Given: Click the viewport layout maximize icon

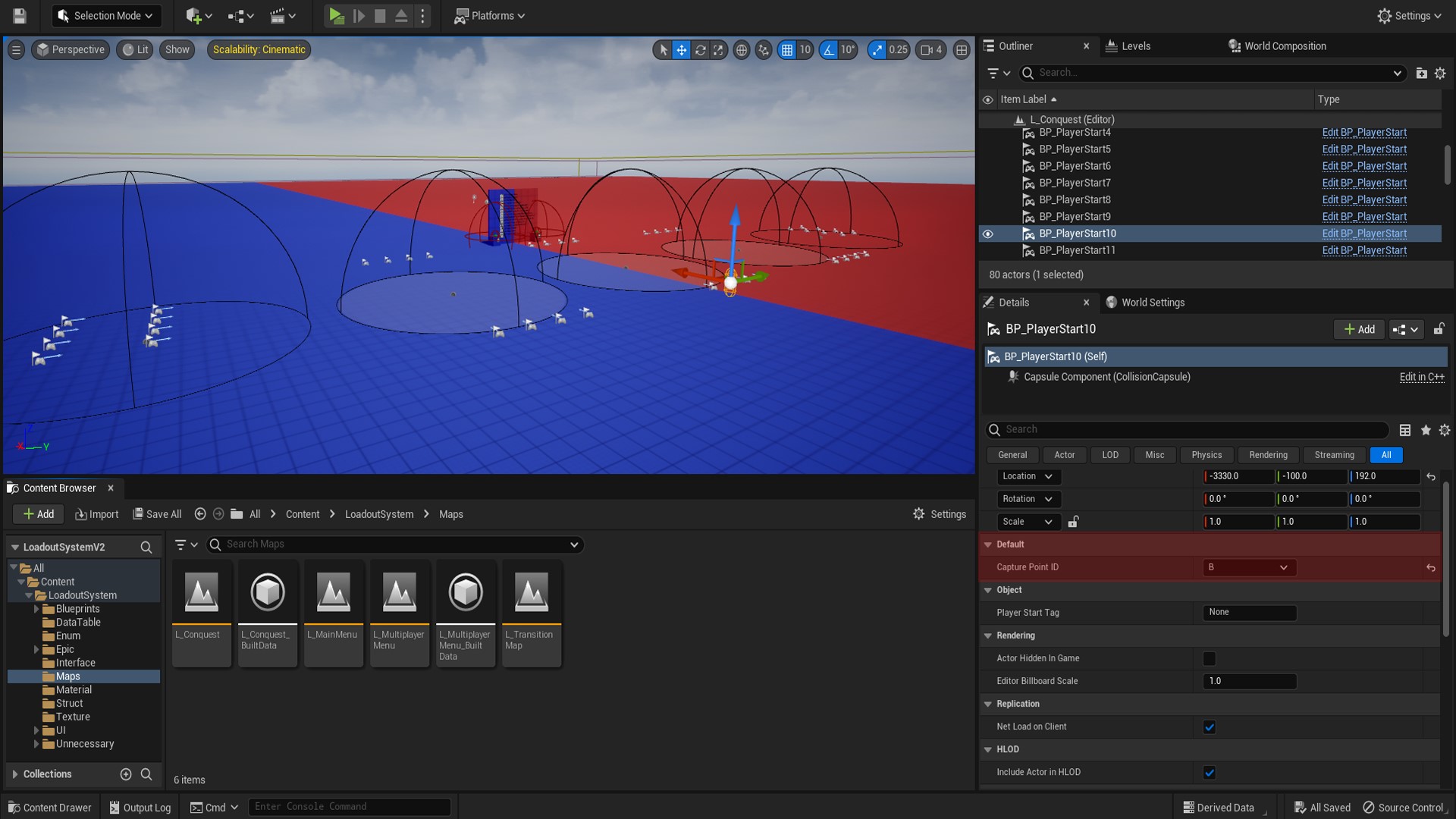Looking at the screenshot, I should click(961, 50).
